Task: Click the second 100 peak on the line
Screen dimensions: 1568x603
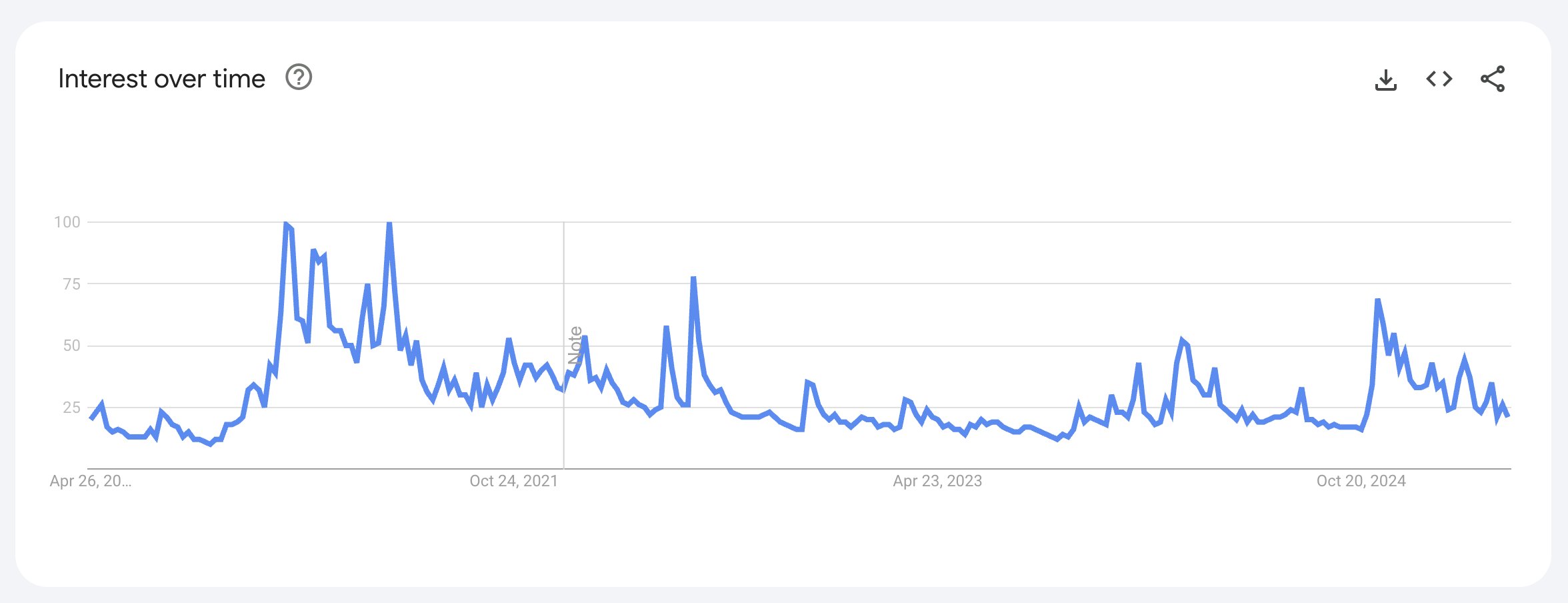Action: (389, 223)
